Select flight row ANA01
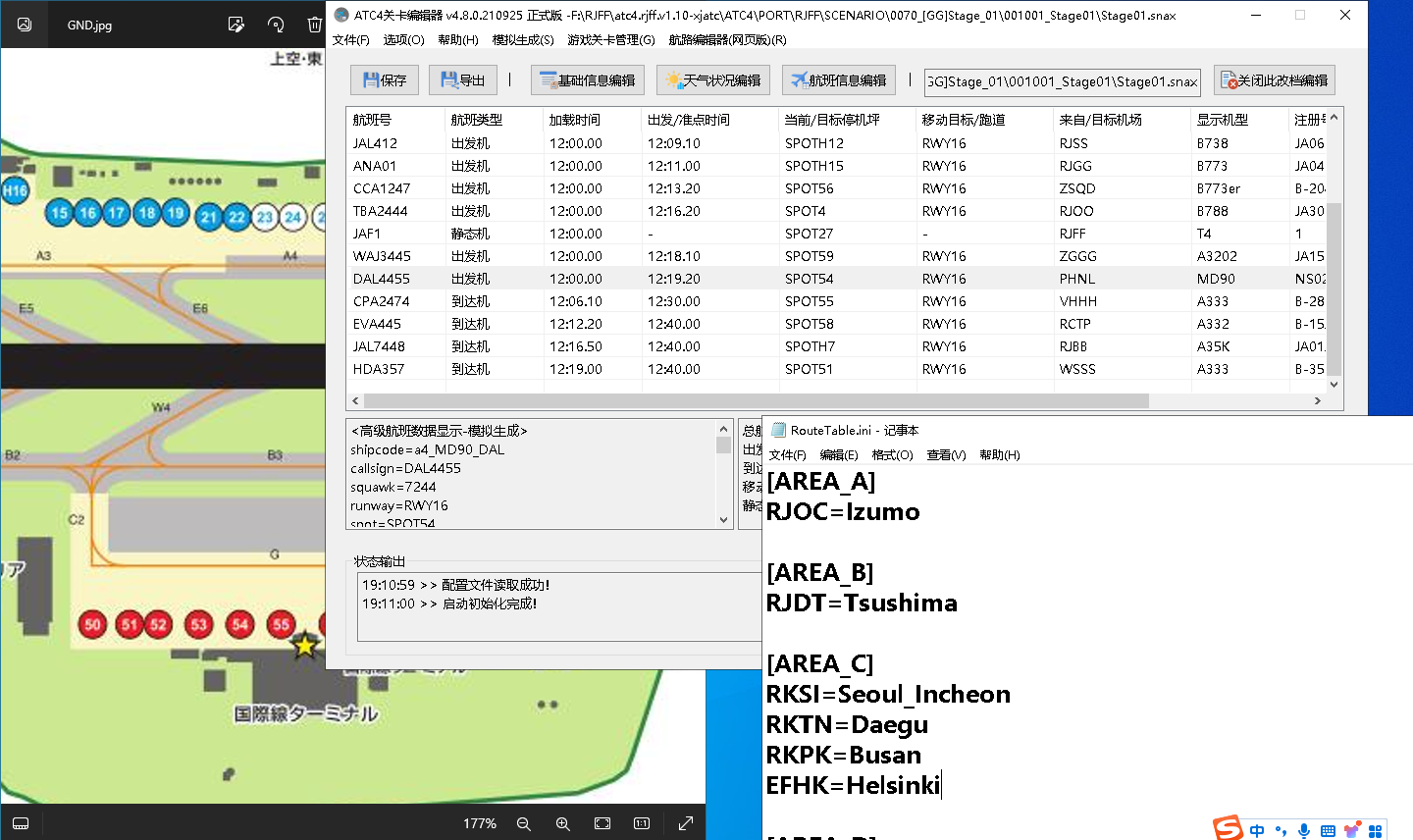 (837, 166)
